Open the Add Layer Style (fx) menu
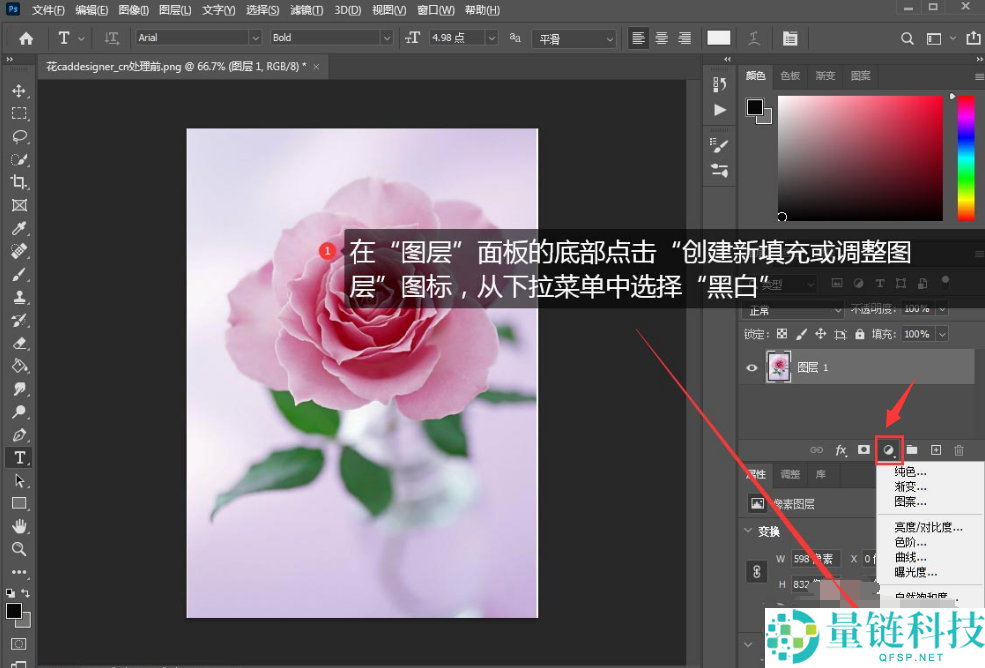The width and height of the screenshot is (985, 668). [x=841, y=450]
